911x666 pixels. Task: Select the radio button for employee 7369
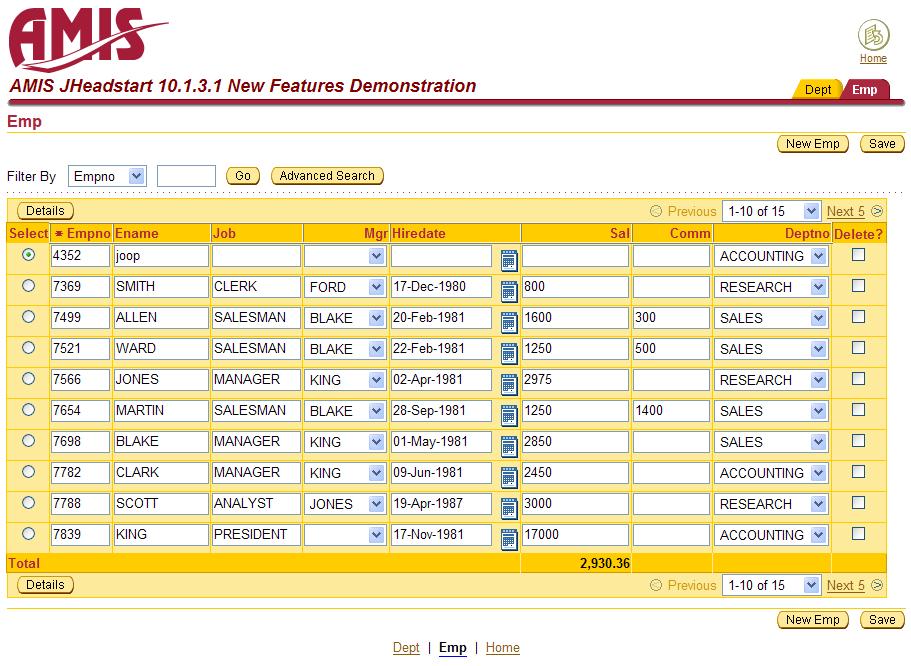(x=28, y=286)
